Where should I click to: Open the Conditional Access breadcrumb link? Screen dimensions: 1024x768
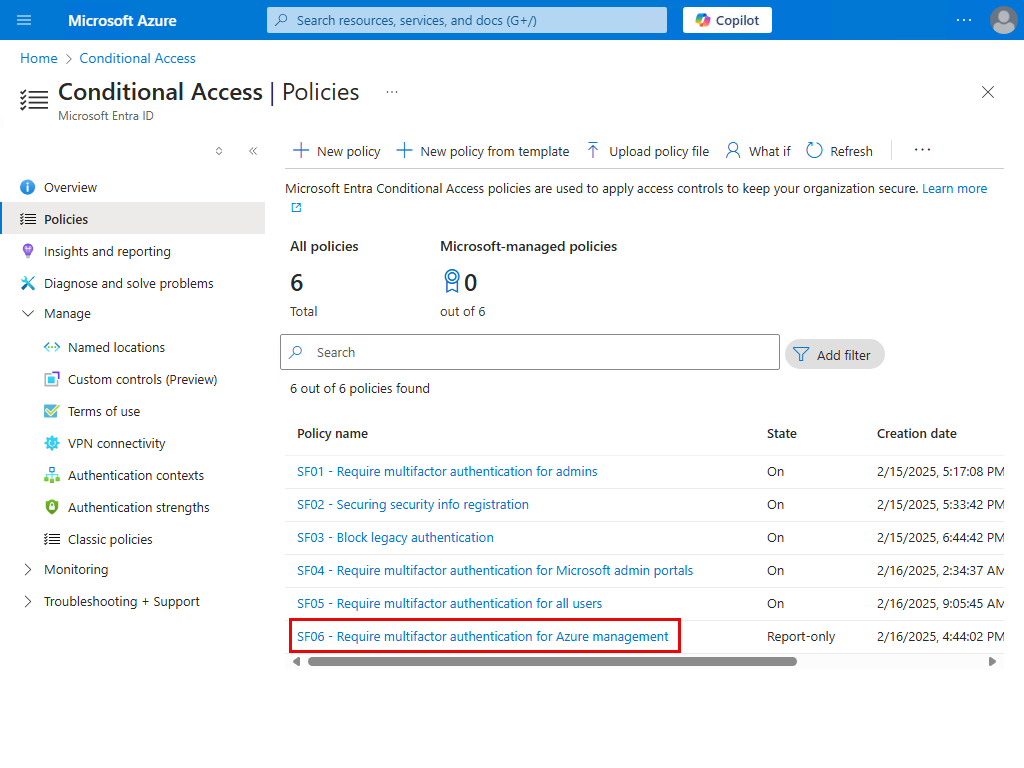click(x=137, y=58)
